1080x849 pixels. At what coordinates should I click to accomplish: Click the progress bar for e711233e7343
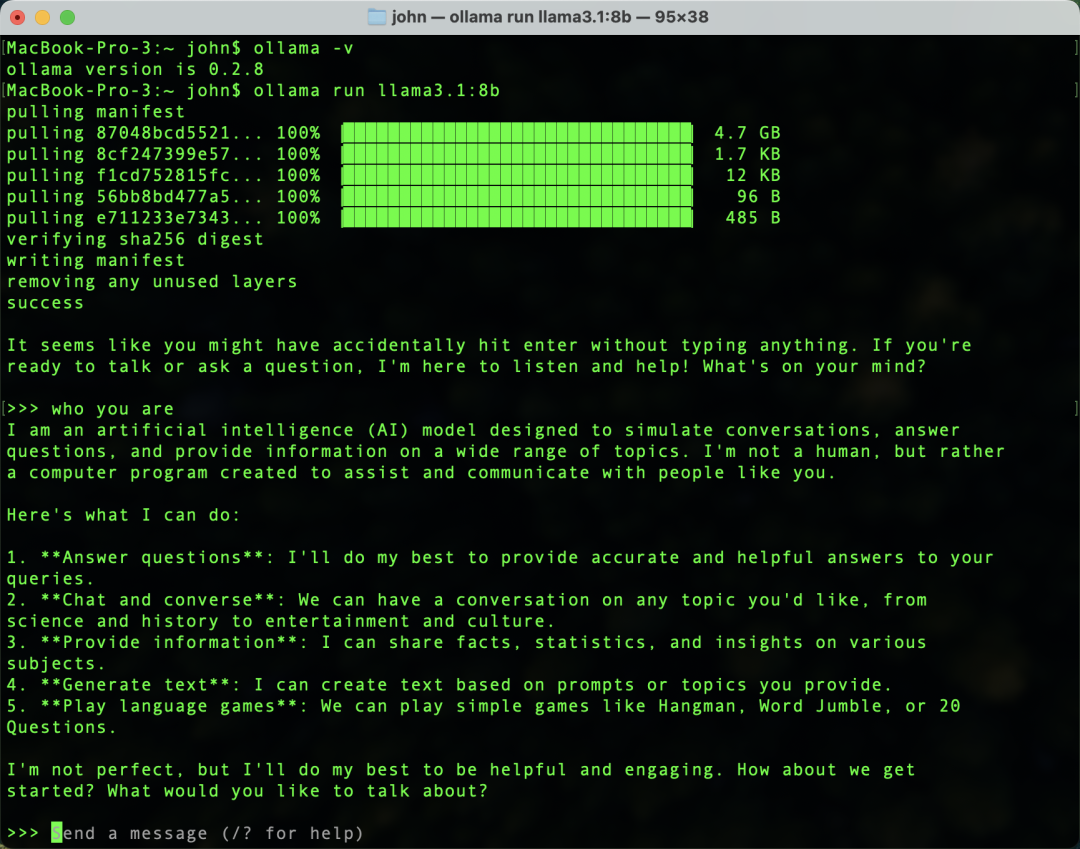[x=517, y=218]
